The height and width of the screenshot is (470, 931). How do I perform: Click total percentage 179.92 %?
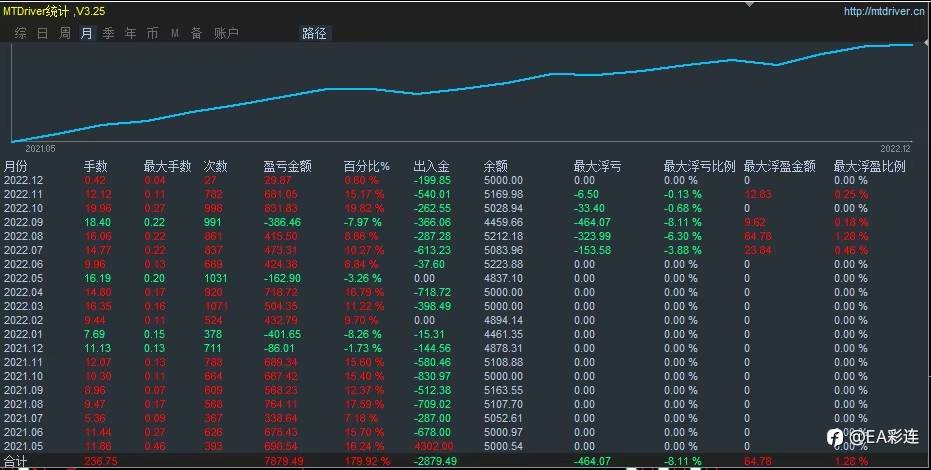[367, 462]
